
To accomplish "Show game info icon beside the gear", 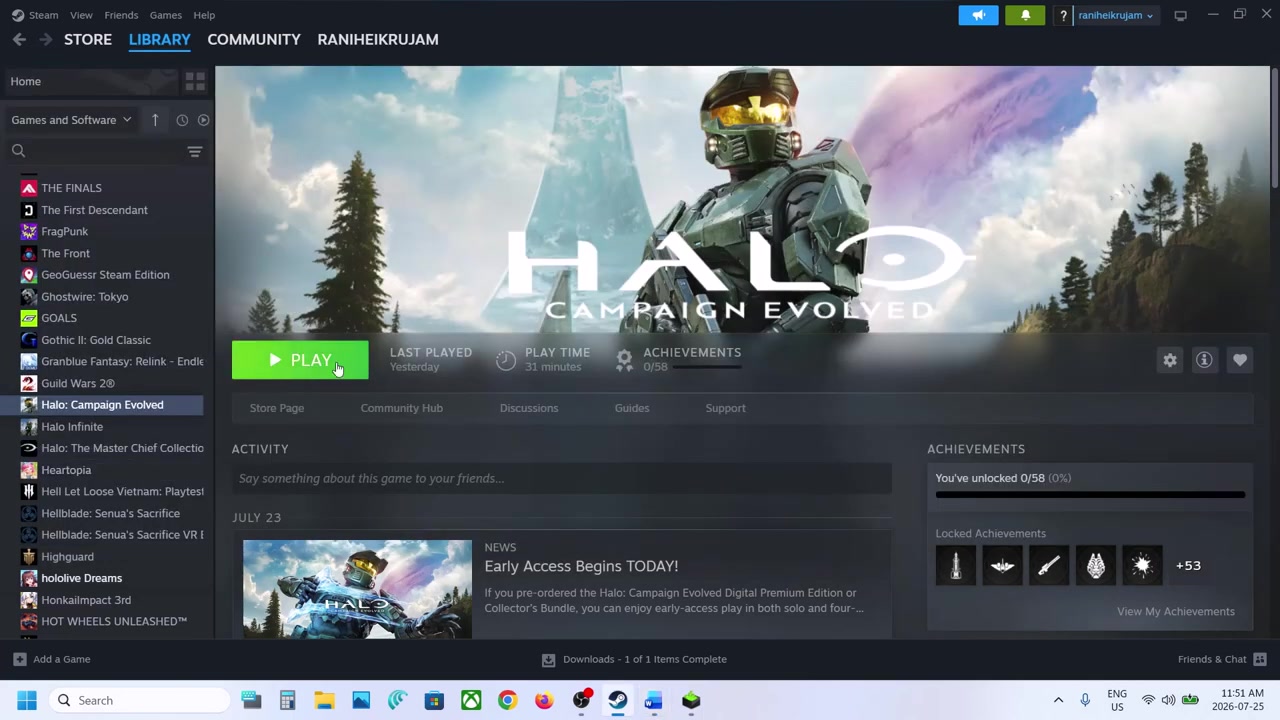I will pos(1204,360).
